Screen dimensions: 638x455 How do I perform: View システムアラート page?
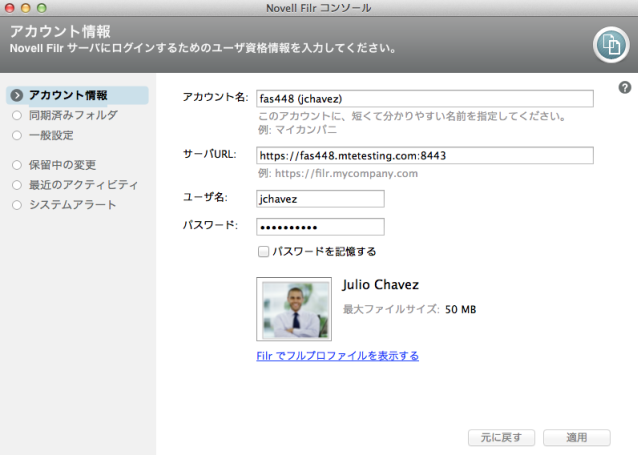coord(64,205)
